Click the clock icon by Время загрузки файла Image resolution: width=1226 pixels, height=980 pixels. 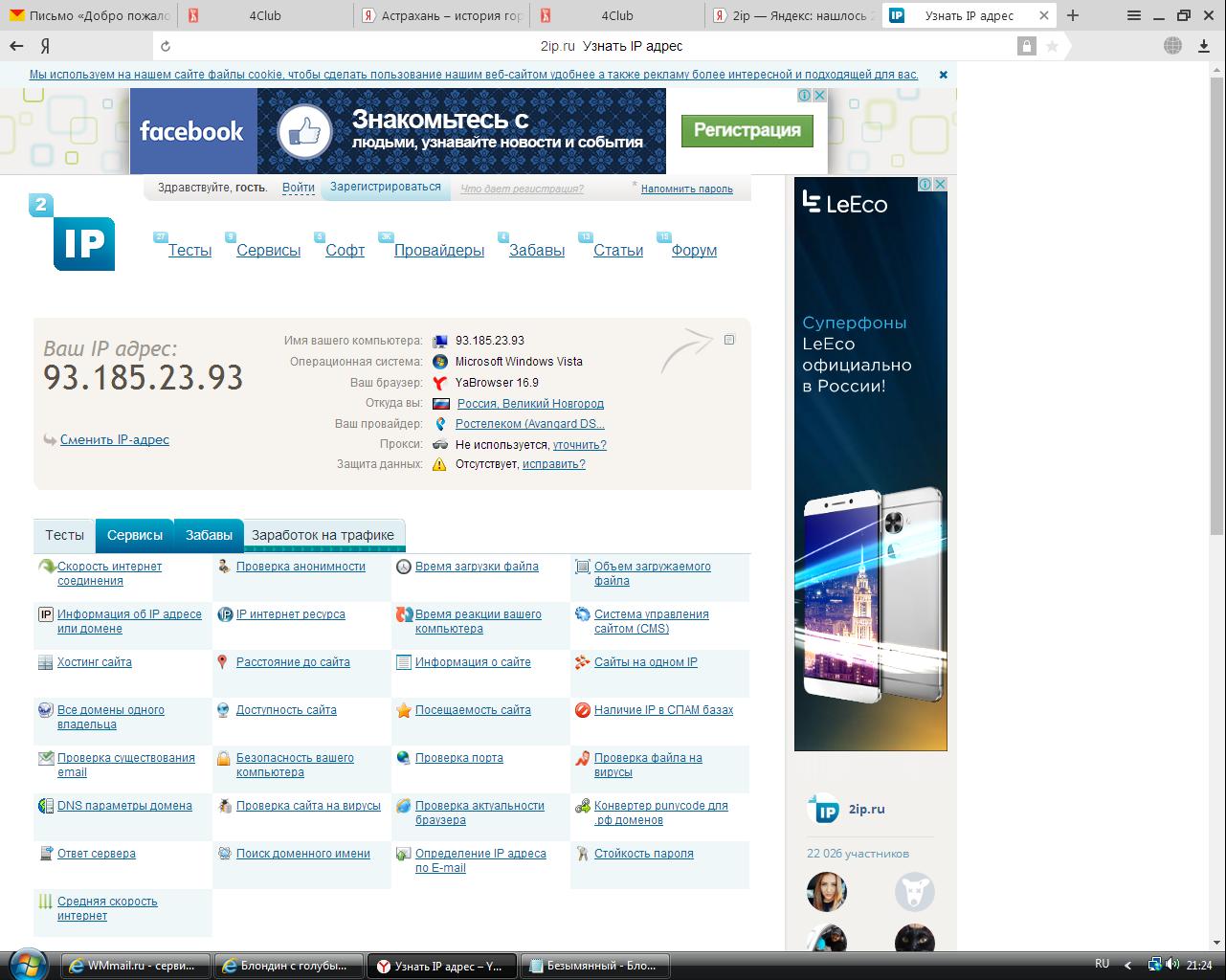(x=404, y=567)
